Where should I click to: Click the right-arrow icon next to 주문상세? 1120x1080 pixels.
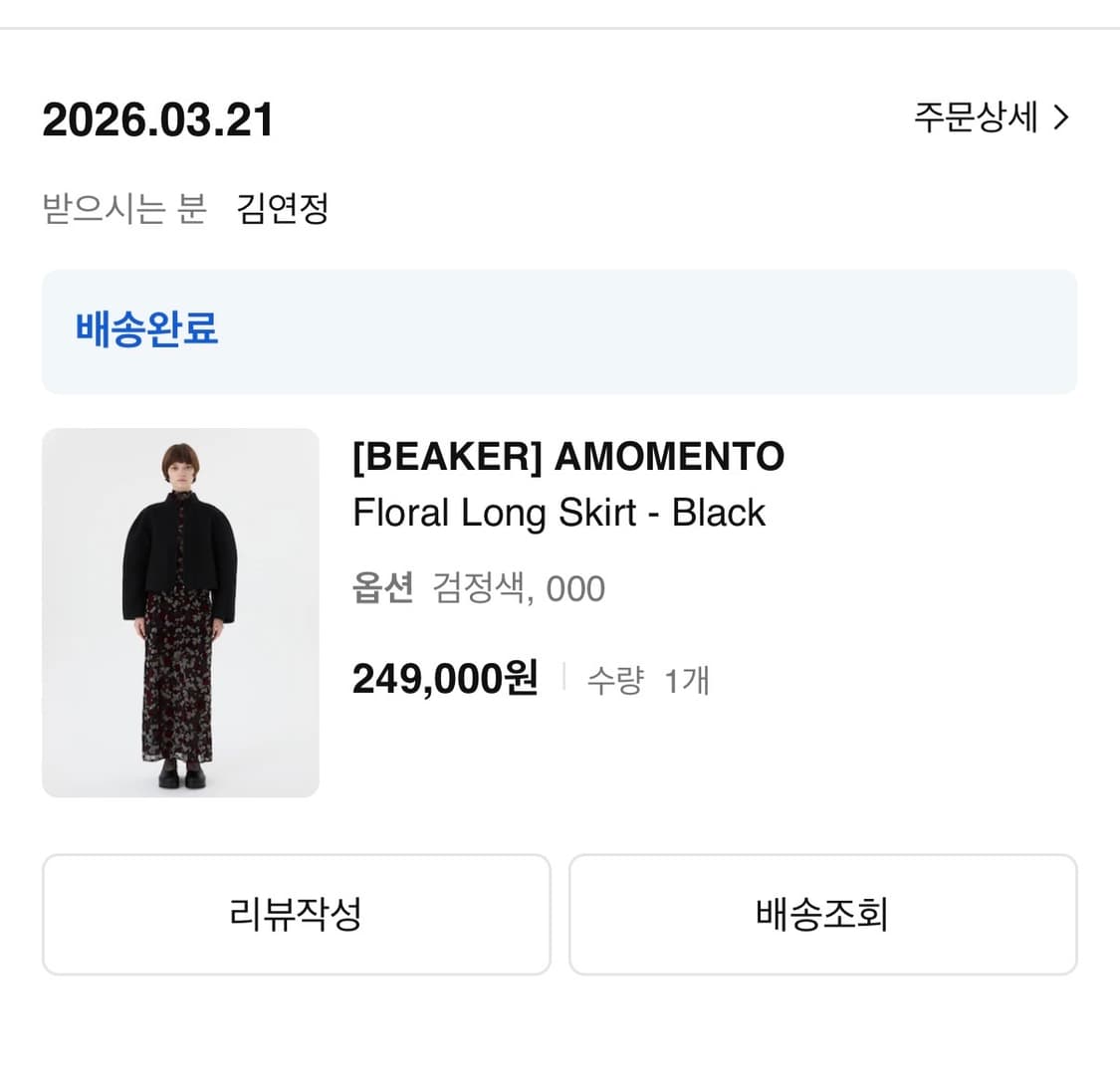click(x=1061, y=118)
